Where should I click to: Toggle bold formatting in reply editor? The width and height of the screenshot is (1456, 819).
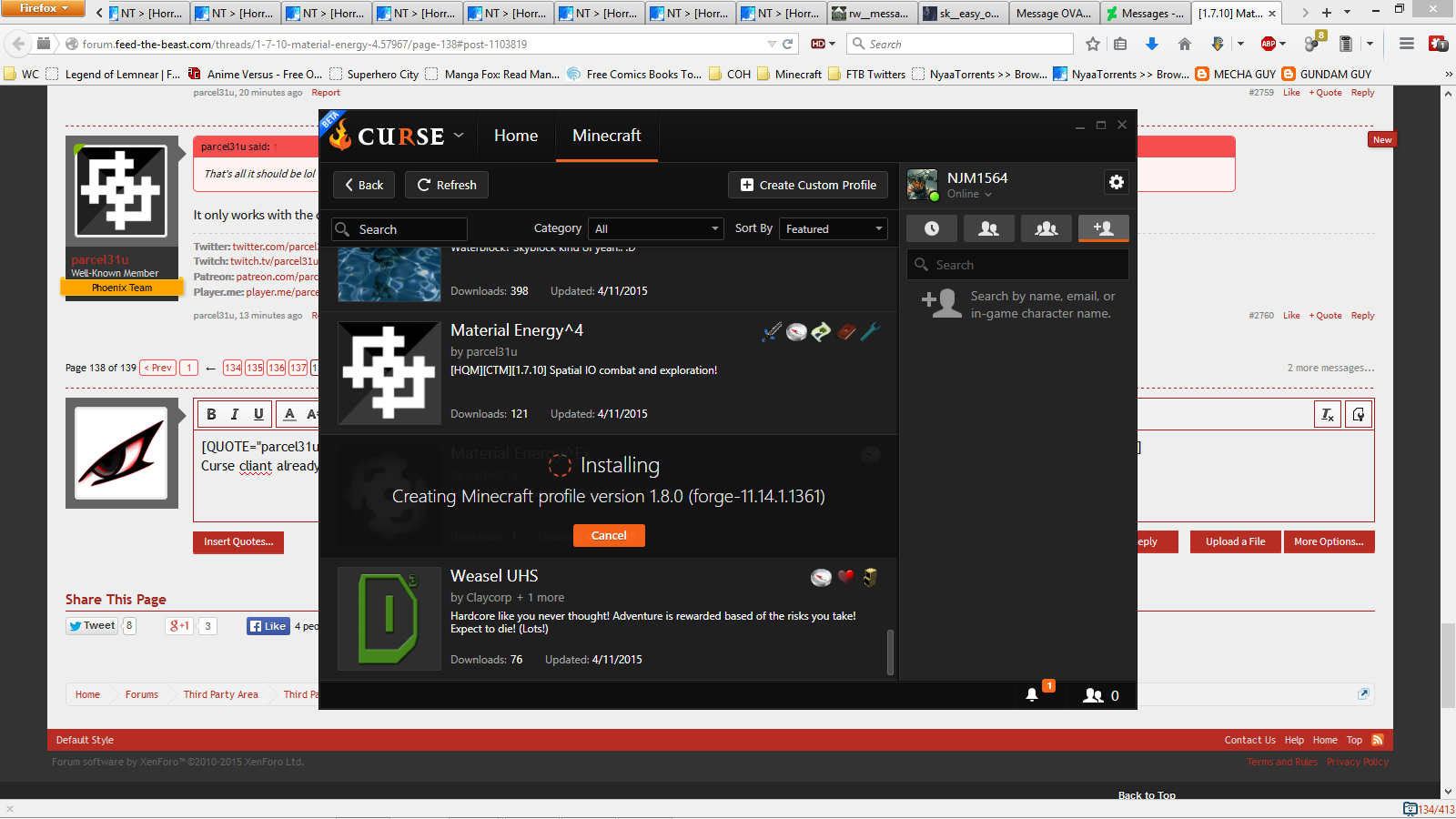(x=211, y=414)
